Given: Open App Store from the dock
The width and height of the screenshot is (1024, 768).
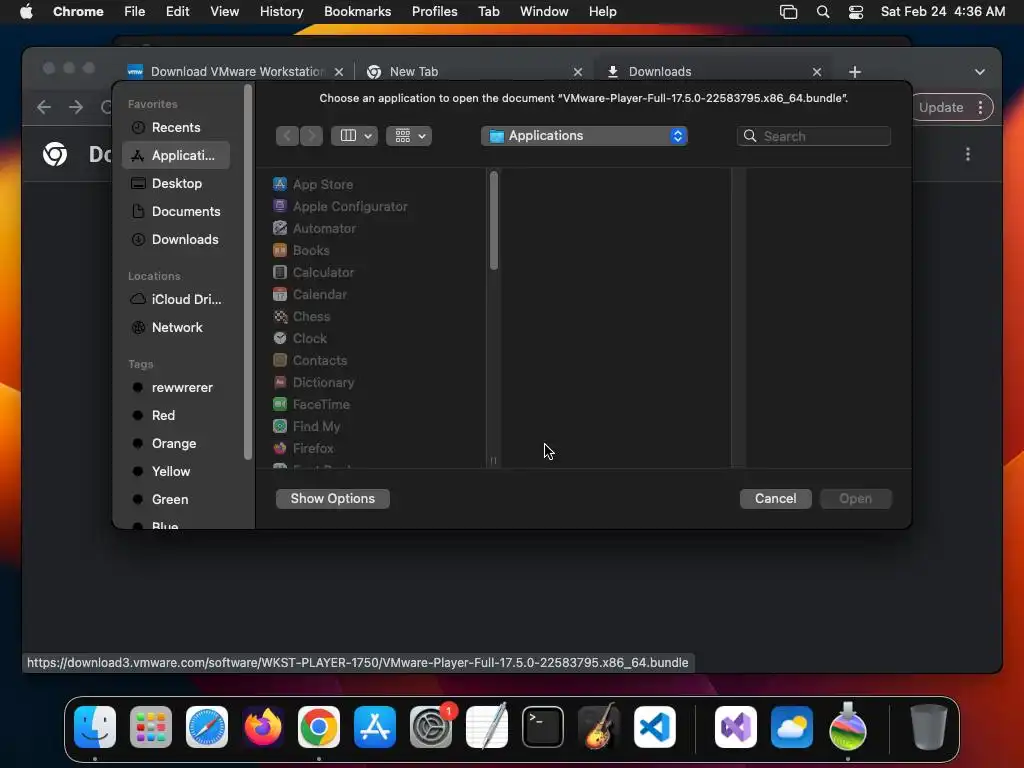Looking at the screenshot, I should [375, 727].
